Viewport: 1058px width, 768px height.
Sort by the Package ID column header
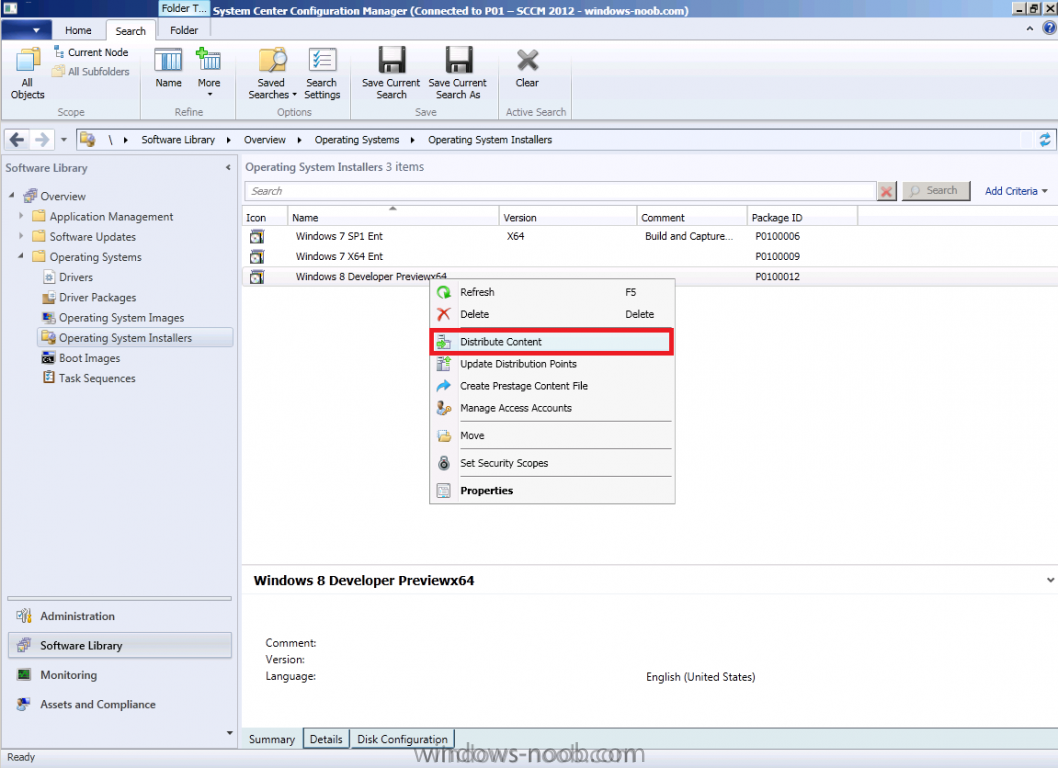(x=802, y=217)
